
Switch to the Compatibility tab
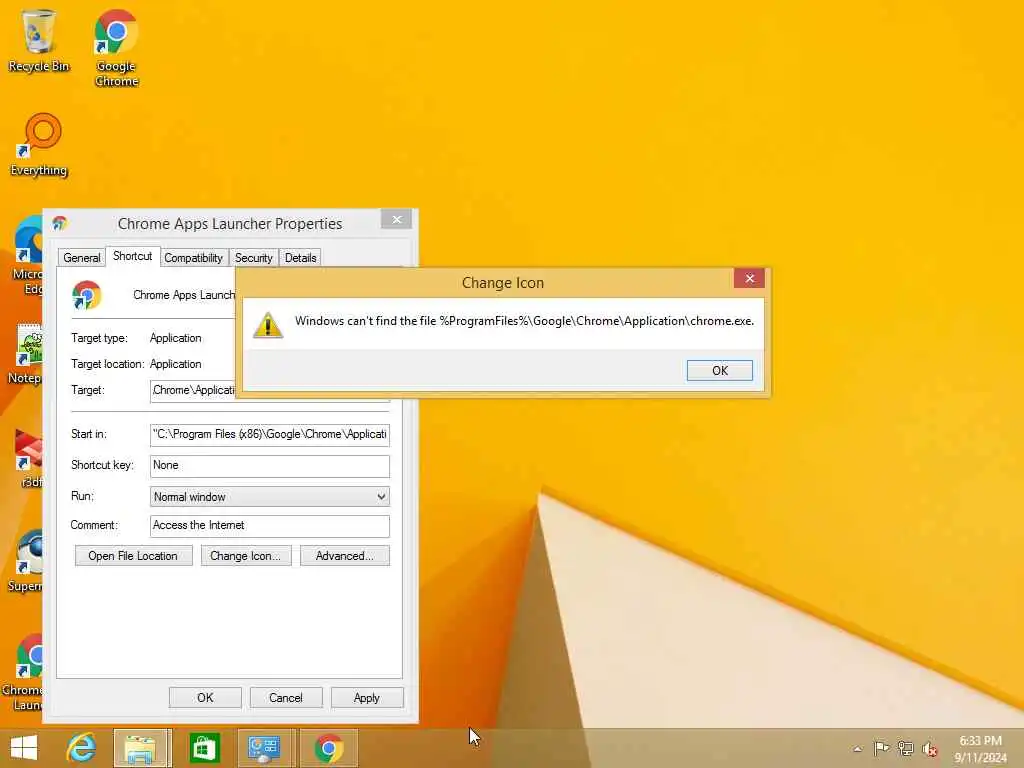pos(193,258)
